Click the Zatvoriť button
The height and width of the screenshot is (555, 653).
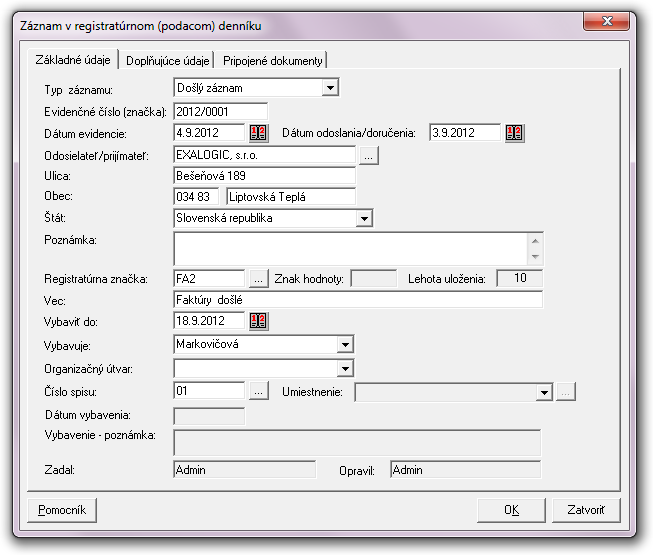coord(586,510)
